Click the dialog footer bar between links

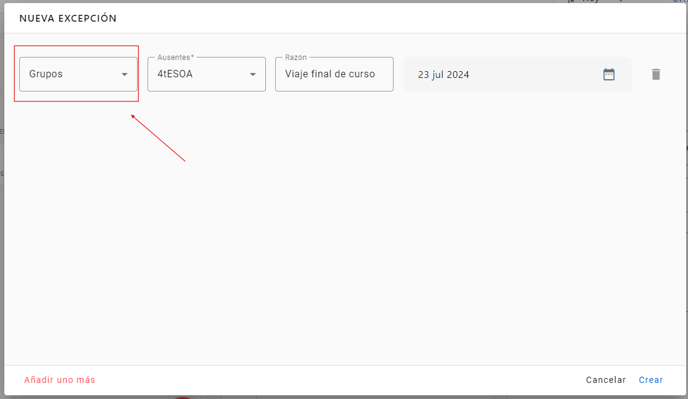(340, 380)
